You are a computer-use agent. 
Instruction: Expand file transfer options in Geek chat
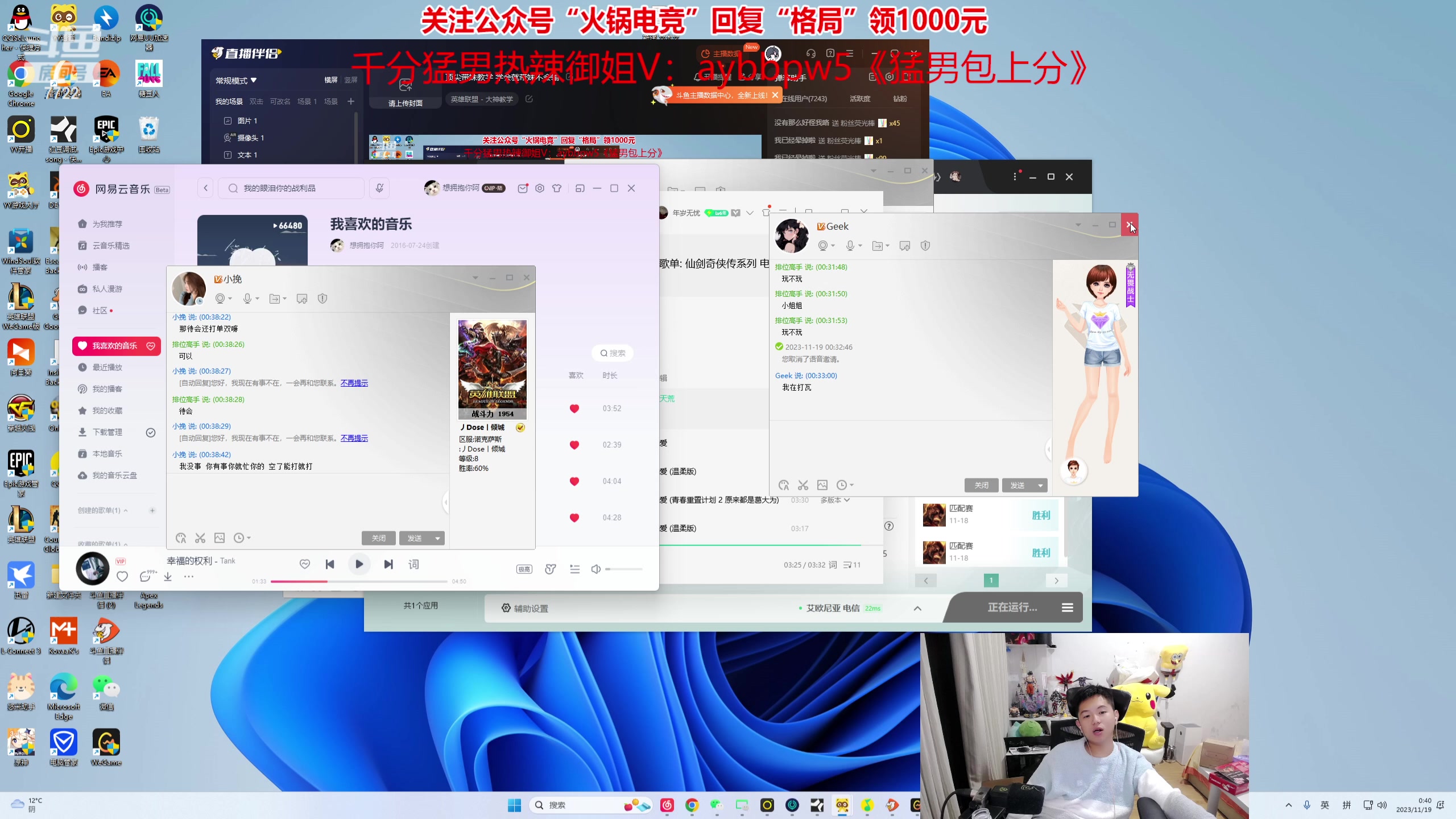(888, 246)
